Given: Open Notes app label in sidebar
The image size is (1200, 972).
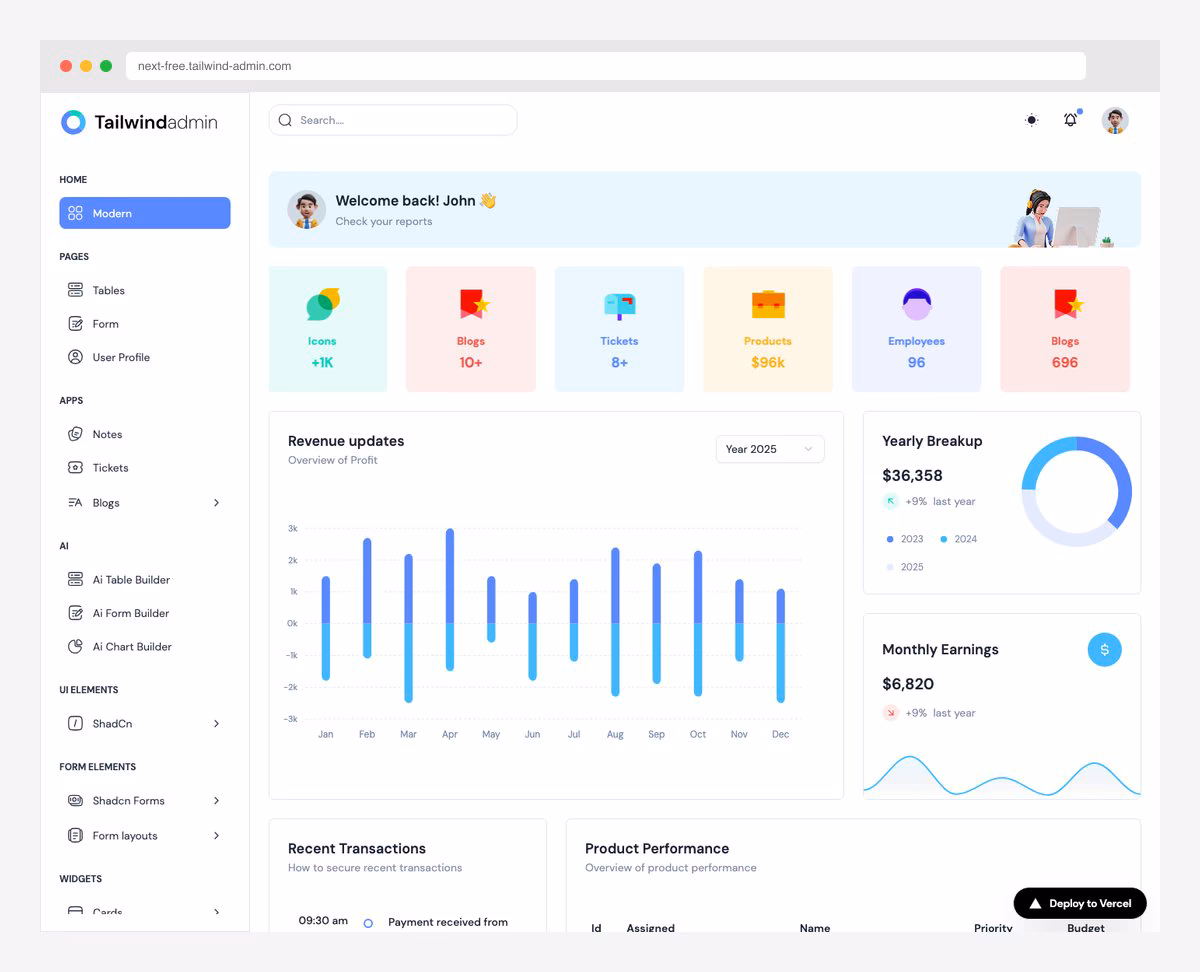Looking at the screenshot, I should point(107,434).
